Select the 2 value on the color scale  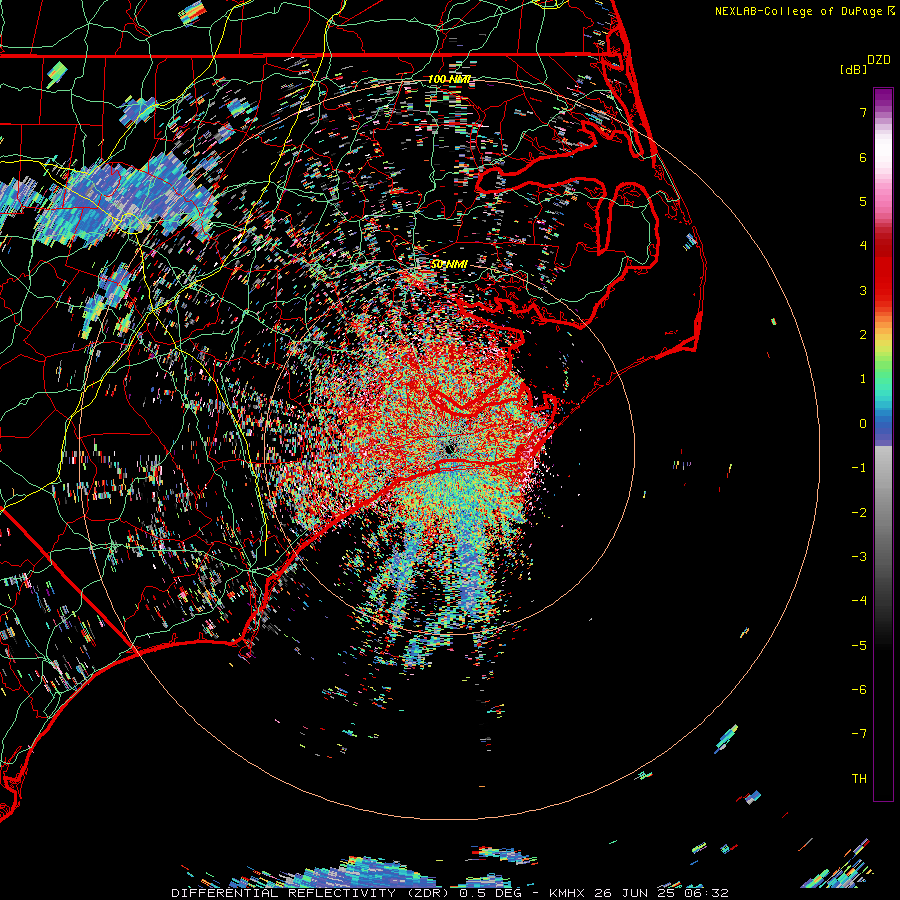point(863,334)
